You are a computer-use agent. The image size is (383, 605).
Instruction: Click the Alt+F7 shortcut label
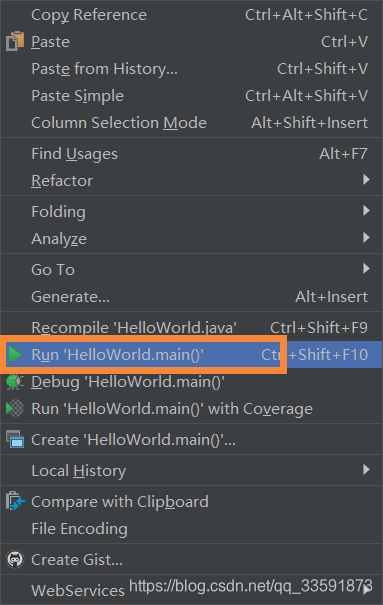click(343, 154)
